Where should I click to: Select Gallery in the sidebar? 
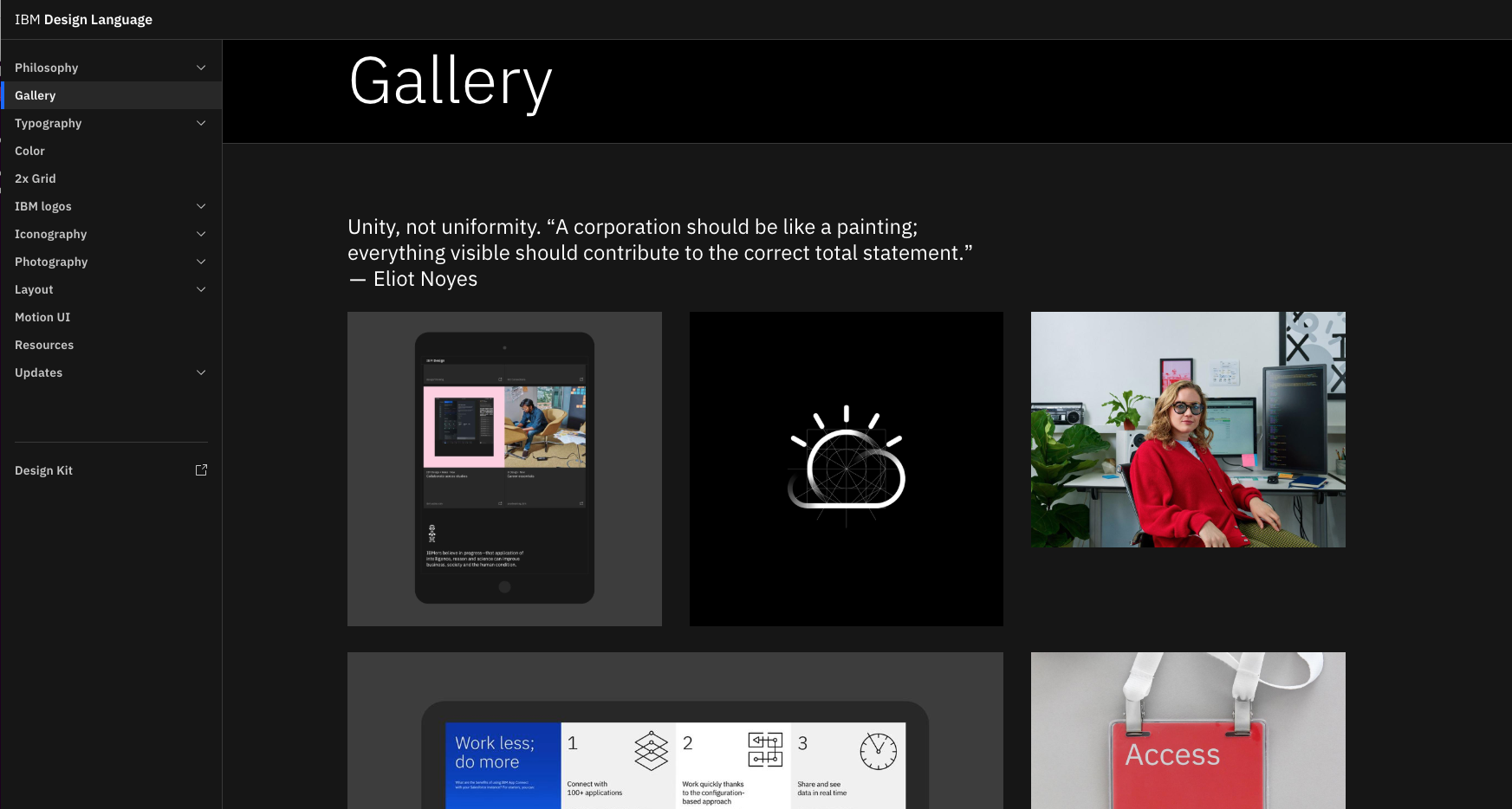[111, 95]
